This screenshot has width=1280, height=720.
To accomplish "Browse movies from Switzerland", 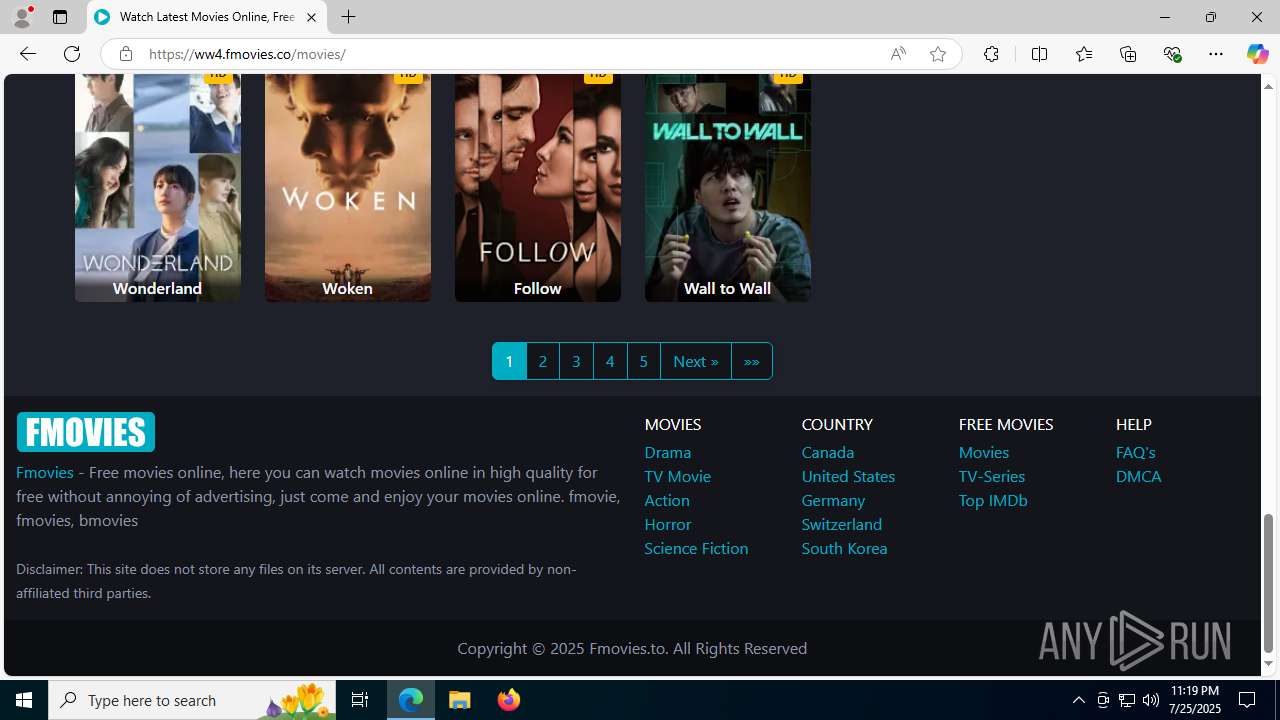I will tap(841, 524).
